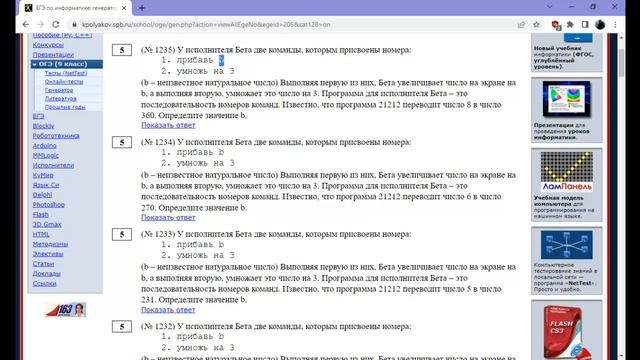640x360 pixels.
Task: Open the Конкурсы sidebar link
Action: pos(48,45)
